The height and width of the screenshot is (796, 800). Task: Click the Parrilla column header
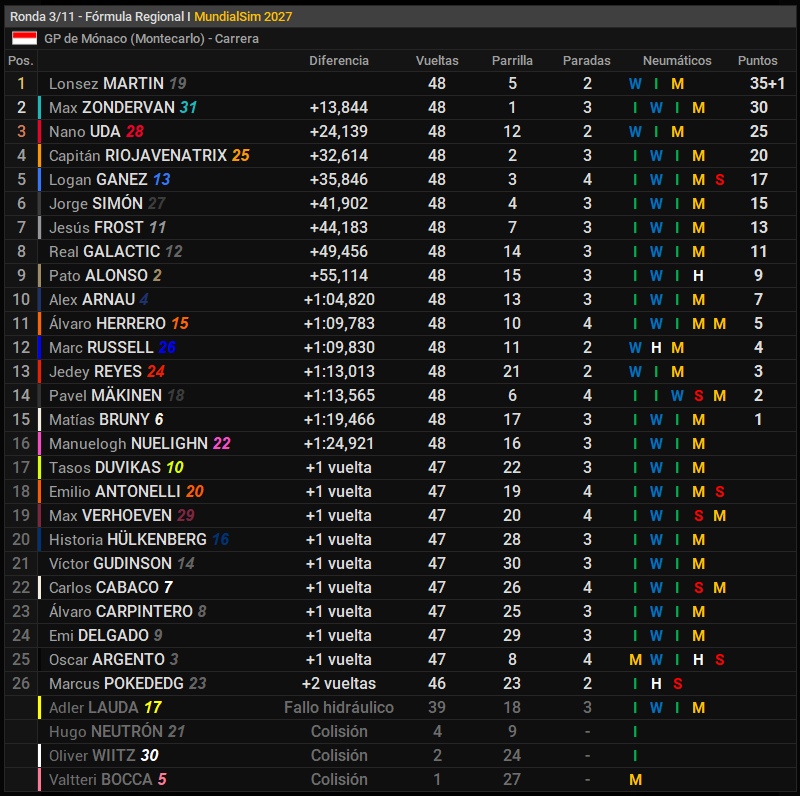[512, 61]
